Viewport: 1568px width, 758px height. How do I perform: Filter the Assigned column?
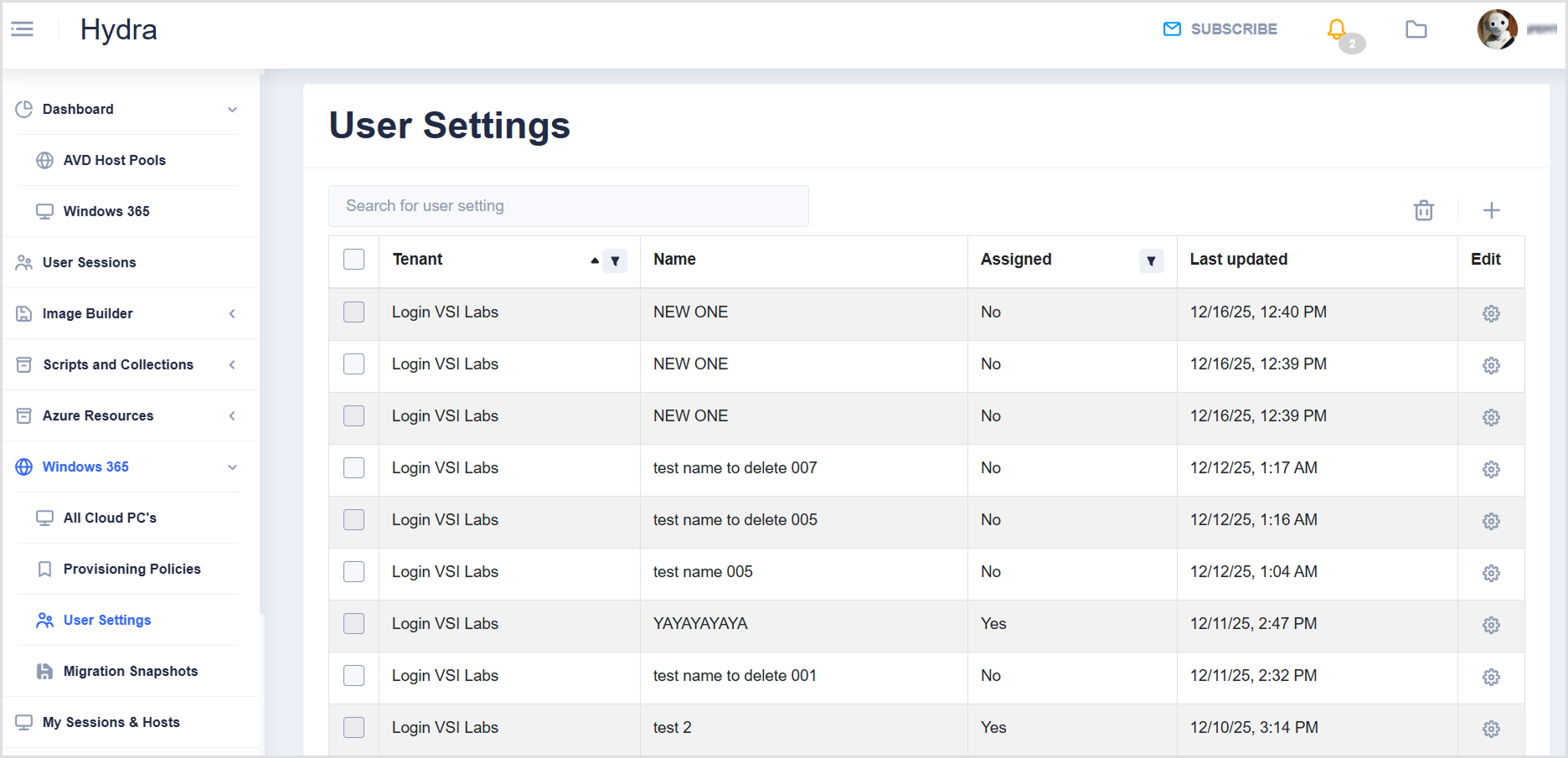pyautogui.click(x=1151, y=261)
